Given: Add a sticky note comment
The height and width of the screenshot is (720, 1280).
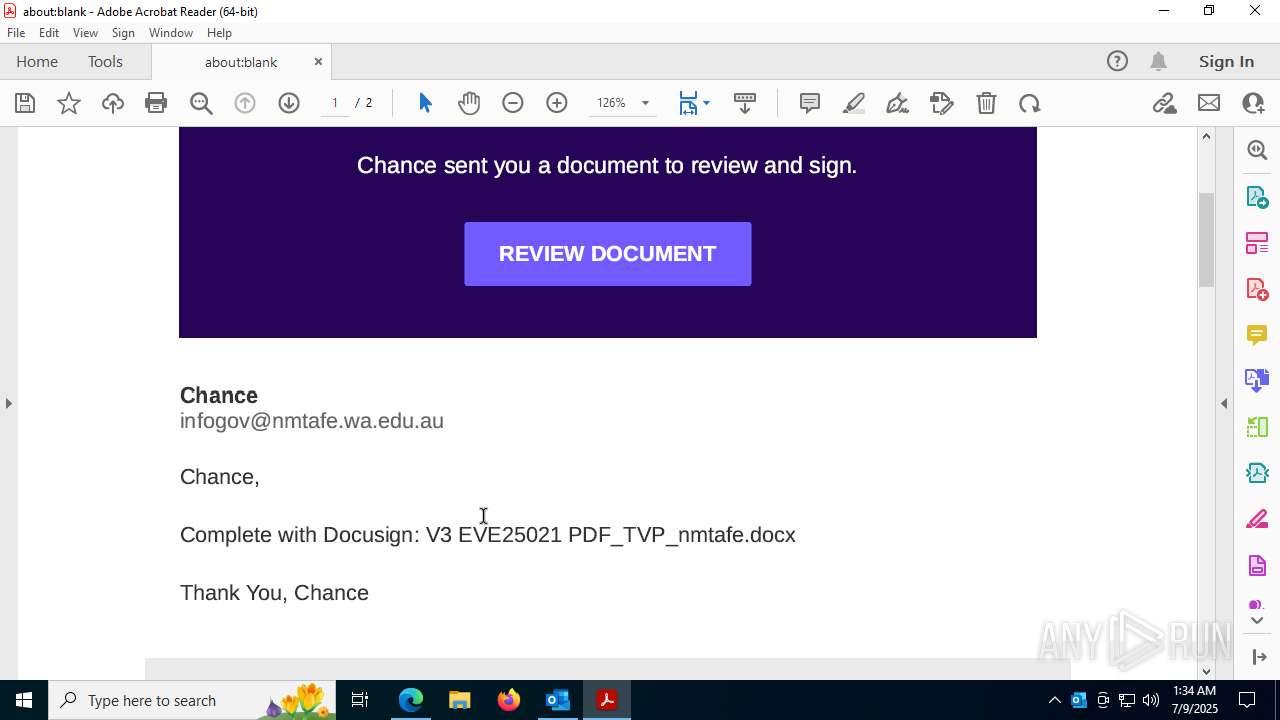Looking at the screenshot, I should [x=810, y=103].
